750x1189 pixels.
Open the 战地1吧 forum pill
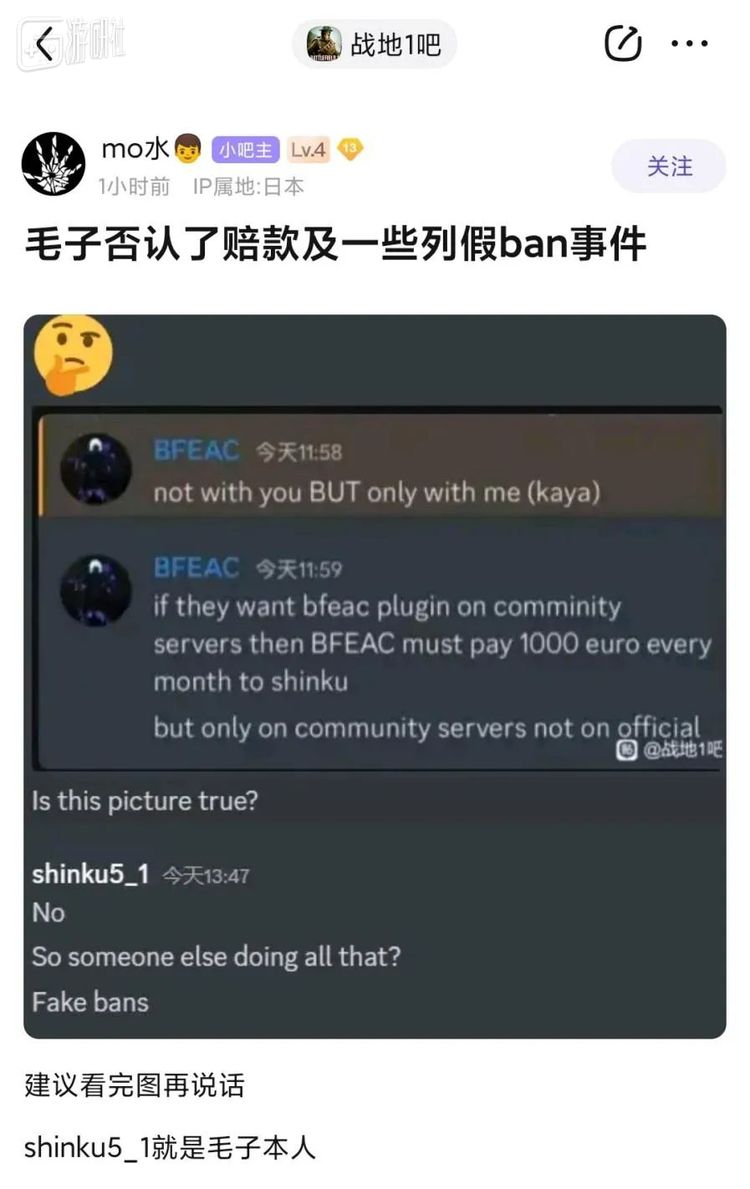375,44
